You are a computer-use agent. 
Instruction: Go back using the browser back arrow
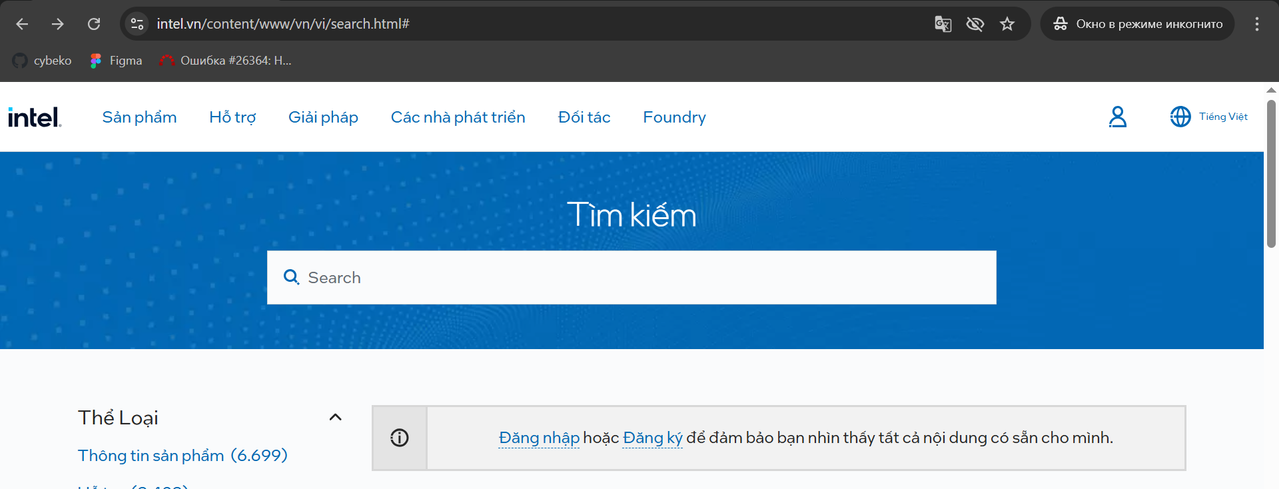click(22, 24)
